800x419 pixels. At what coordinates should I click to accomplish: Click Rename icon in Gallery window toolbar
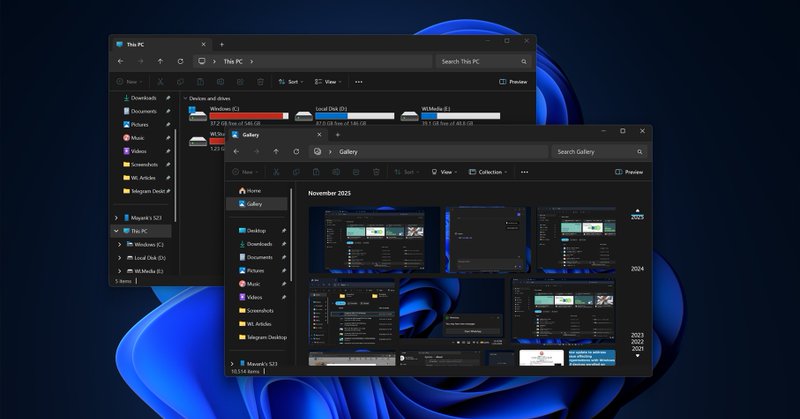(x=336, y=172)
